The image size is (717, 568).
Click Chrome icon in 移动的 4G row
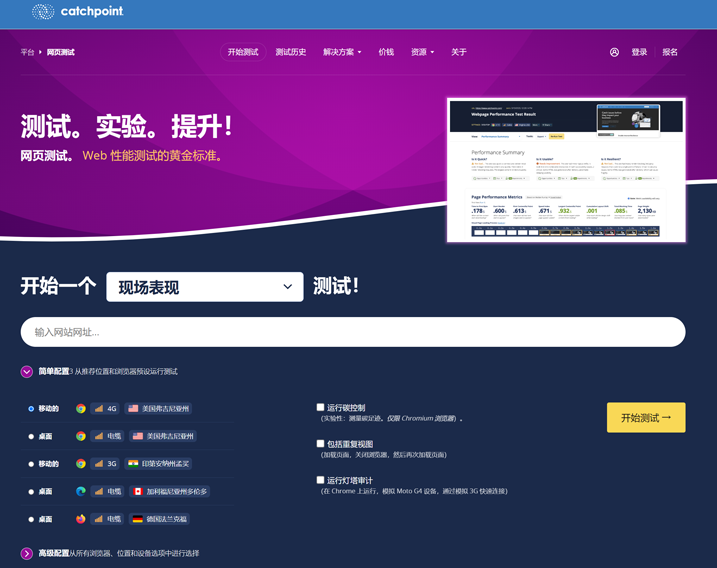click(81, 408)
